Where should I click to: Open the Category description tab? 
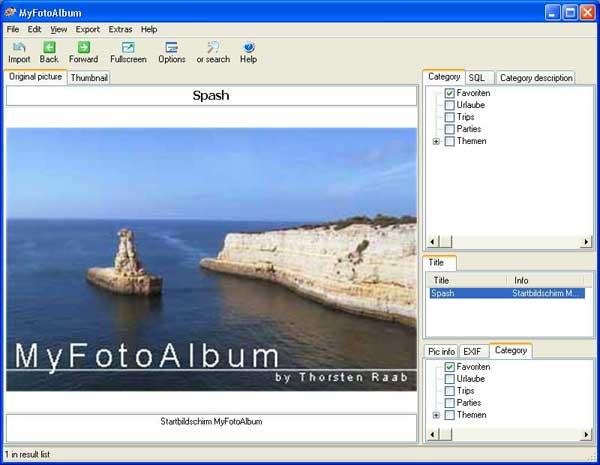tap(536, 78)
